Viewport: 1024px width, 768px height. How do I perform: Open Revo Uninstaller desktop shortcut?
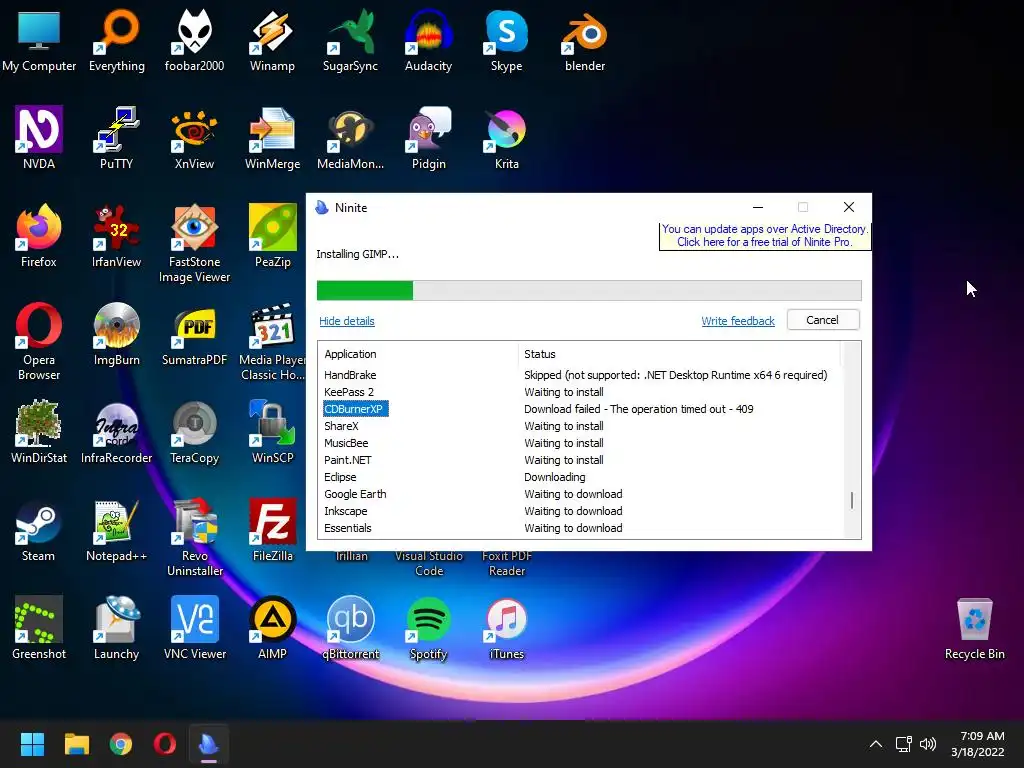click(194, 537)
